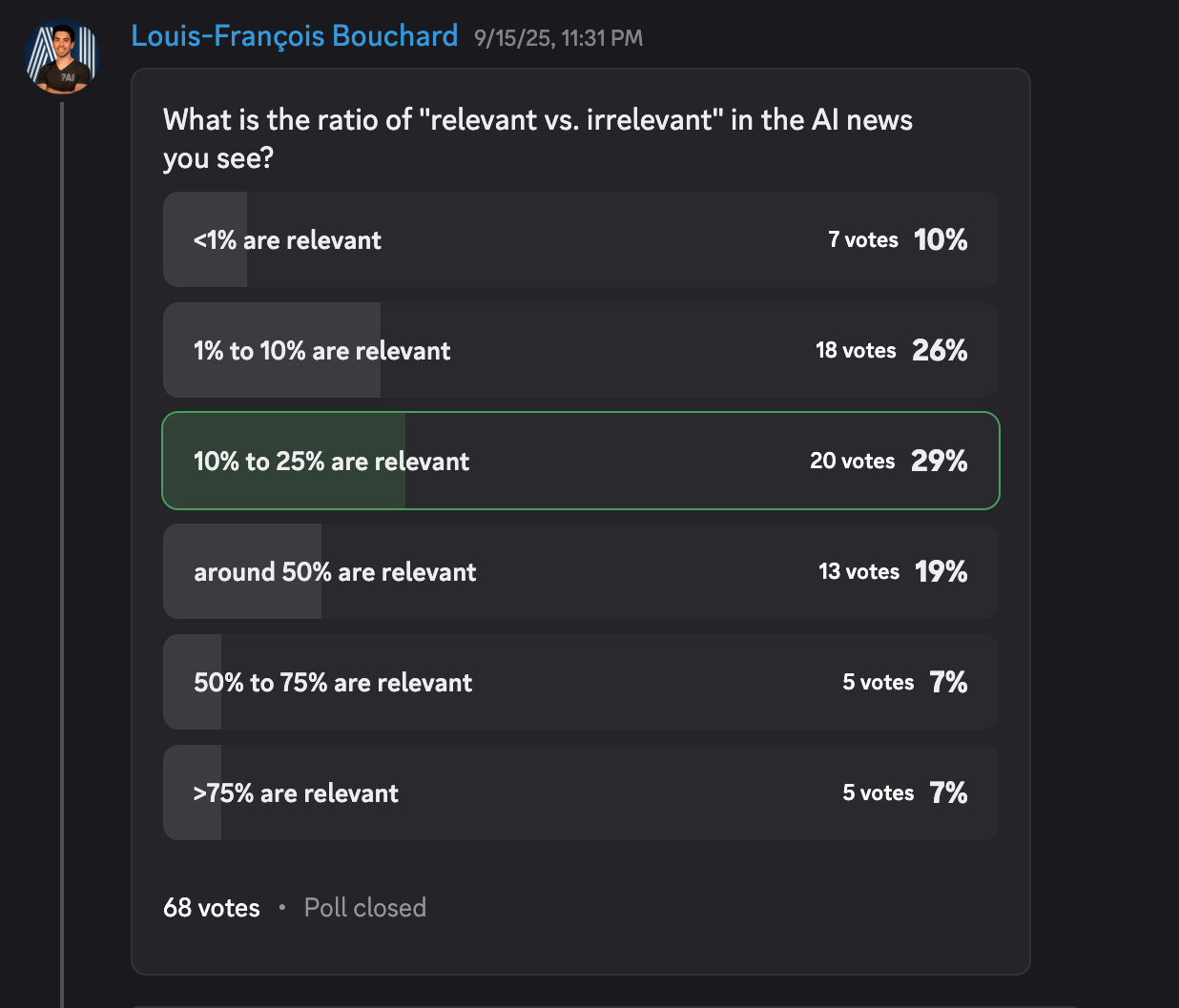This screenshot has width=1179, height=1008.
Task: Open the Louis-François Bouchard username profile
Action: [x=295, y=36]
